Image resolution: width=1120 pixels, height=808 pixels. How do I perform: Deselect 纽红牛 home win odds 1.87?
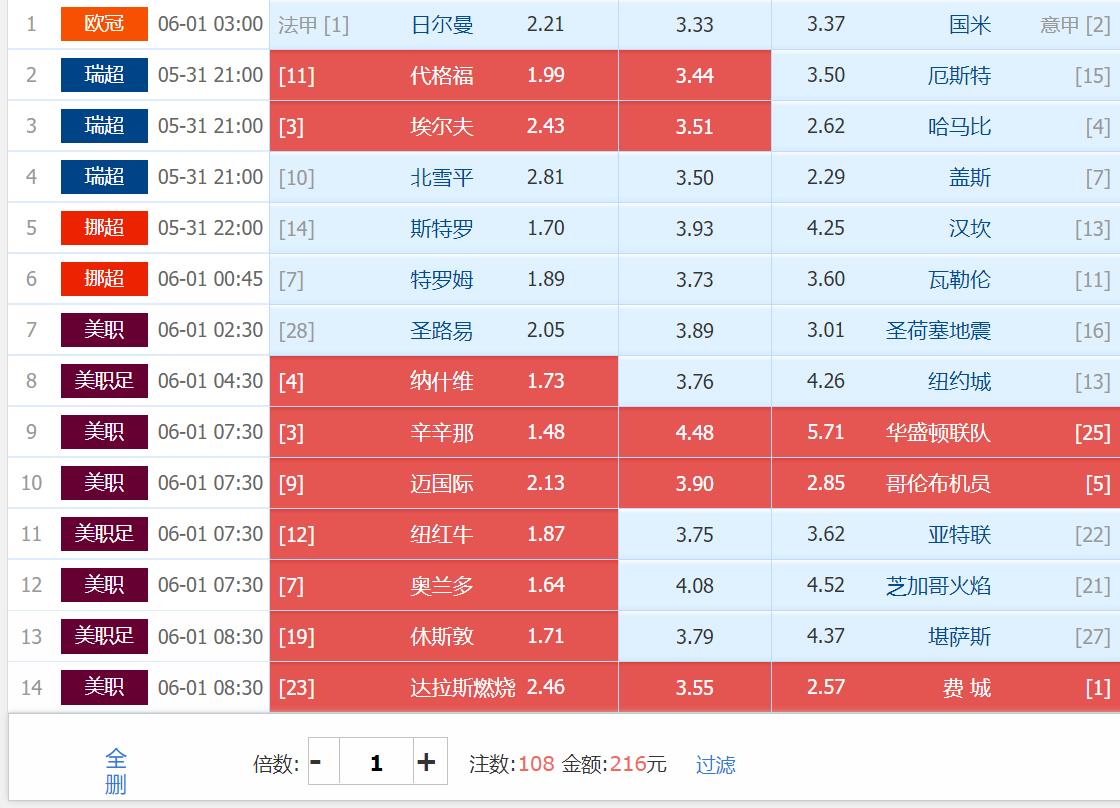(x=444, y=534)
